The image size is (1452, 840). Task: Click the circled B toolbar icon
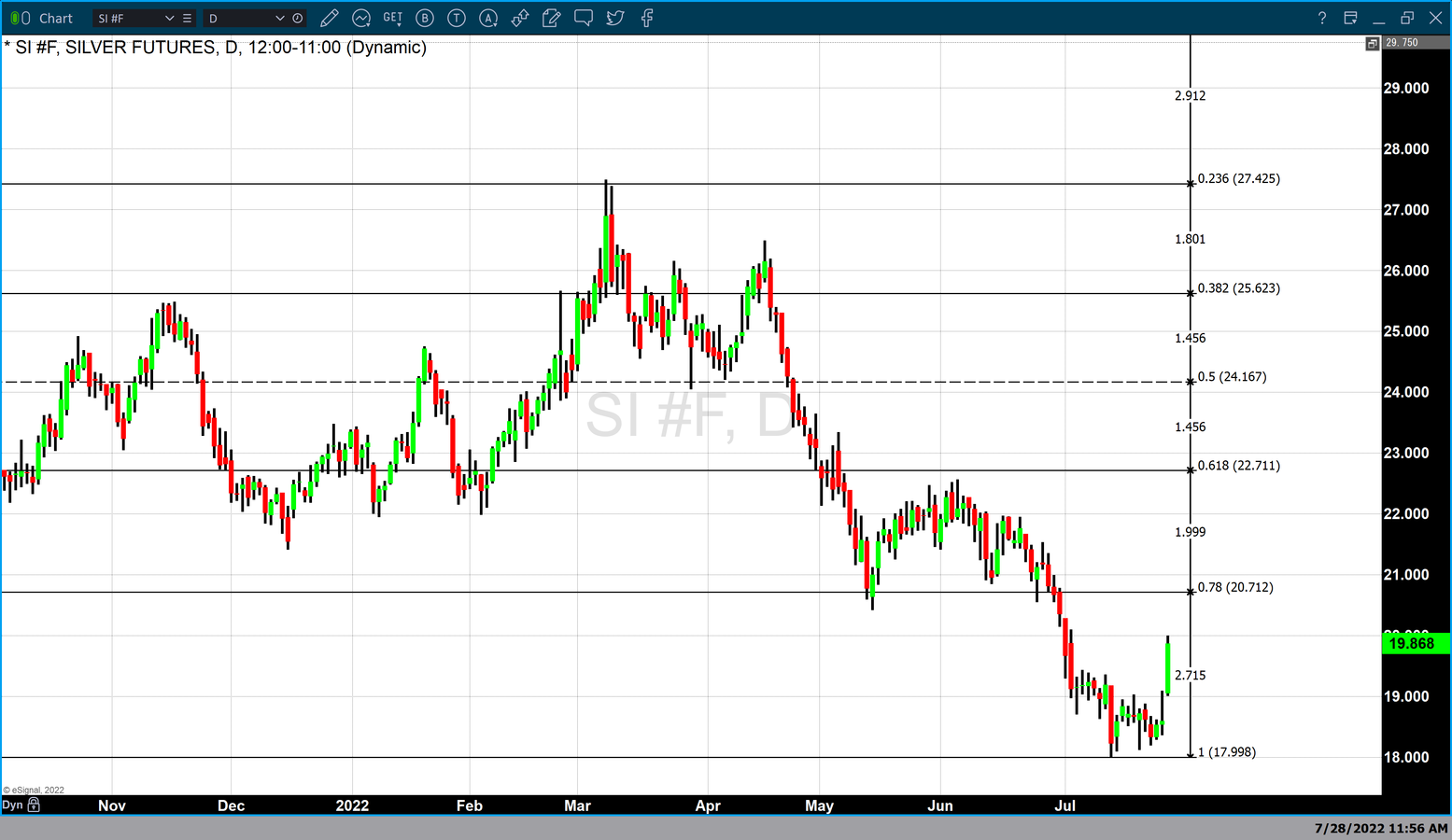click(x=425, y=18)
